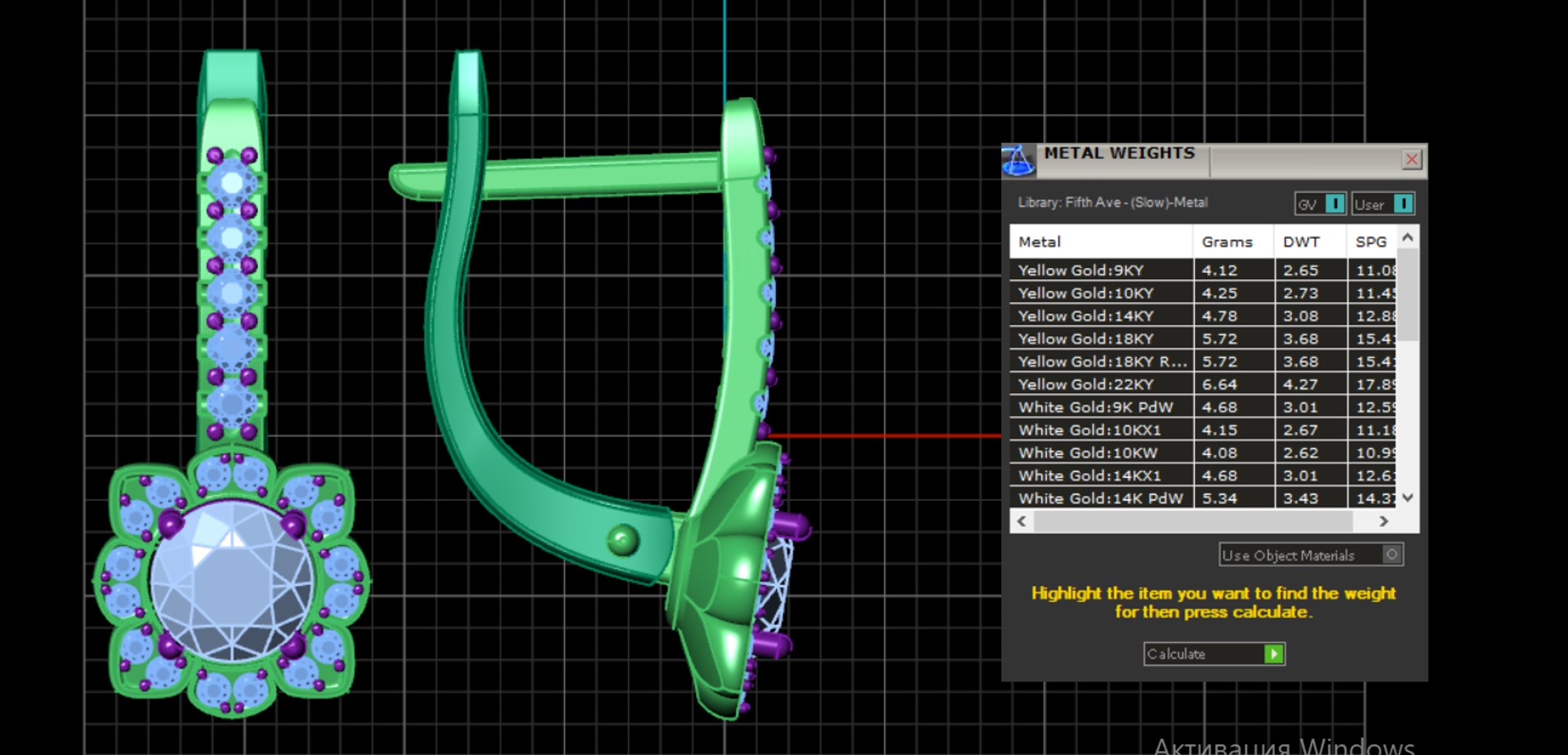This screenshot has width=1568, height=755.
Task: Select the White Gold:9K PdW row
Action: (x=1203, y=407)
